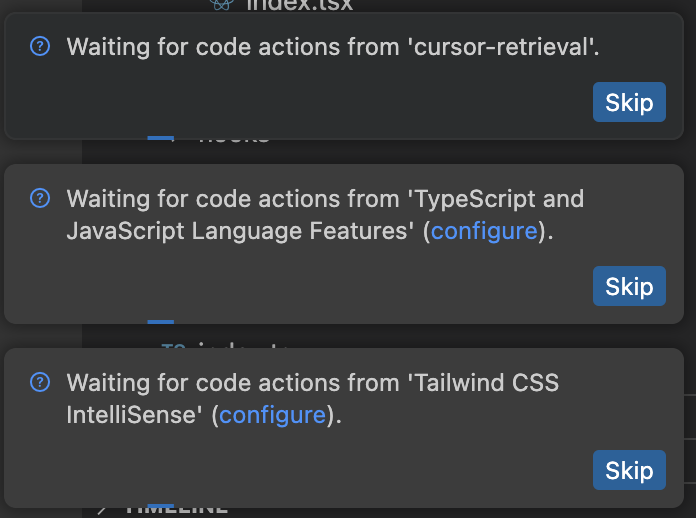696x518 pixels.
Task: Select 'Waiting for code actions from 'cursor-retrieval'' text
Action: pyautogui.click(x=333, y=47)
